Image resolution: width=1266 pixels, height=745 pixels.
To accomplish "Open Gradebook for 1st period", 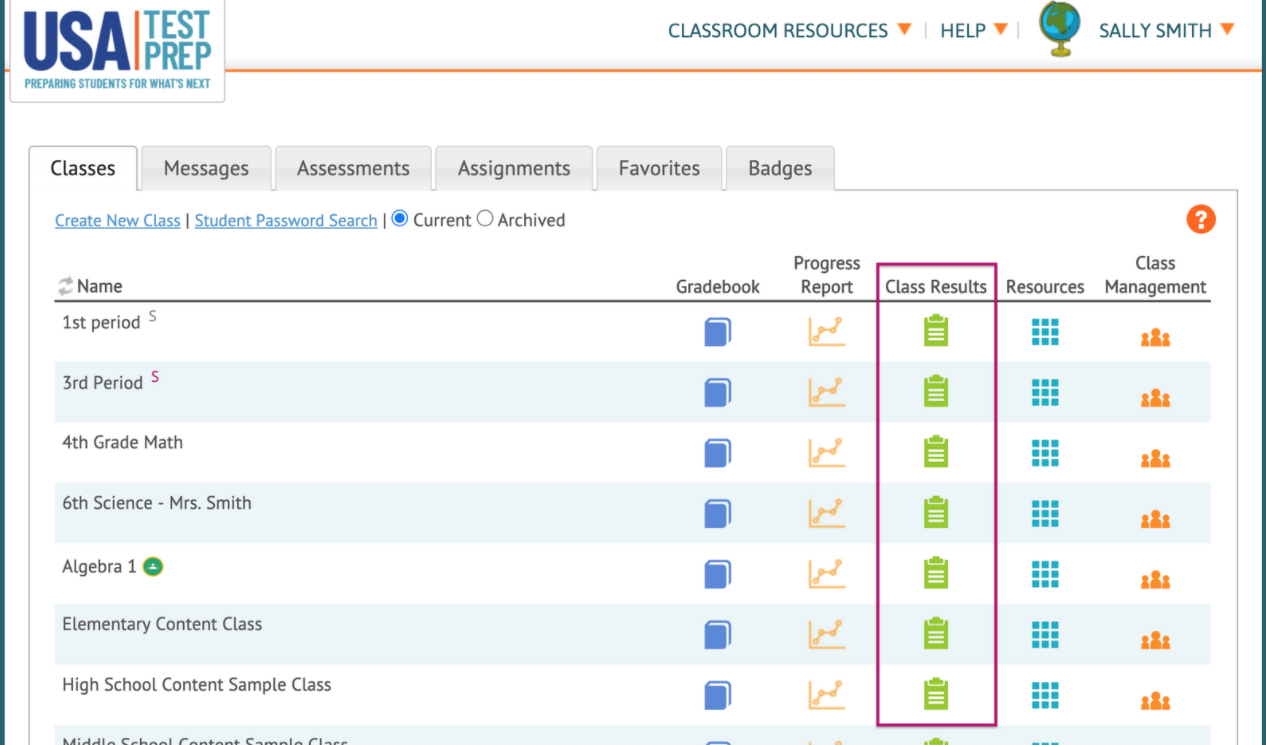I will pyautogui.click(x=718, y=332).
